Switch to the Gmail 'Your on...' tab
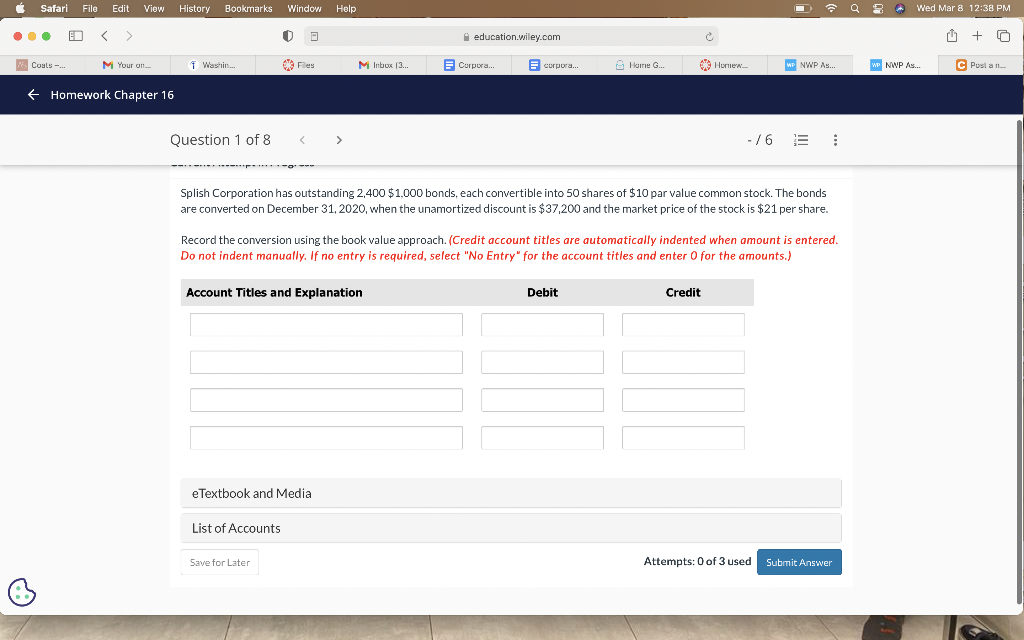This screenshot has height=640, width=1024. pos(127,65)
